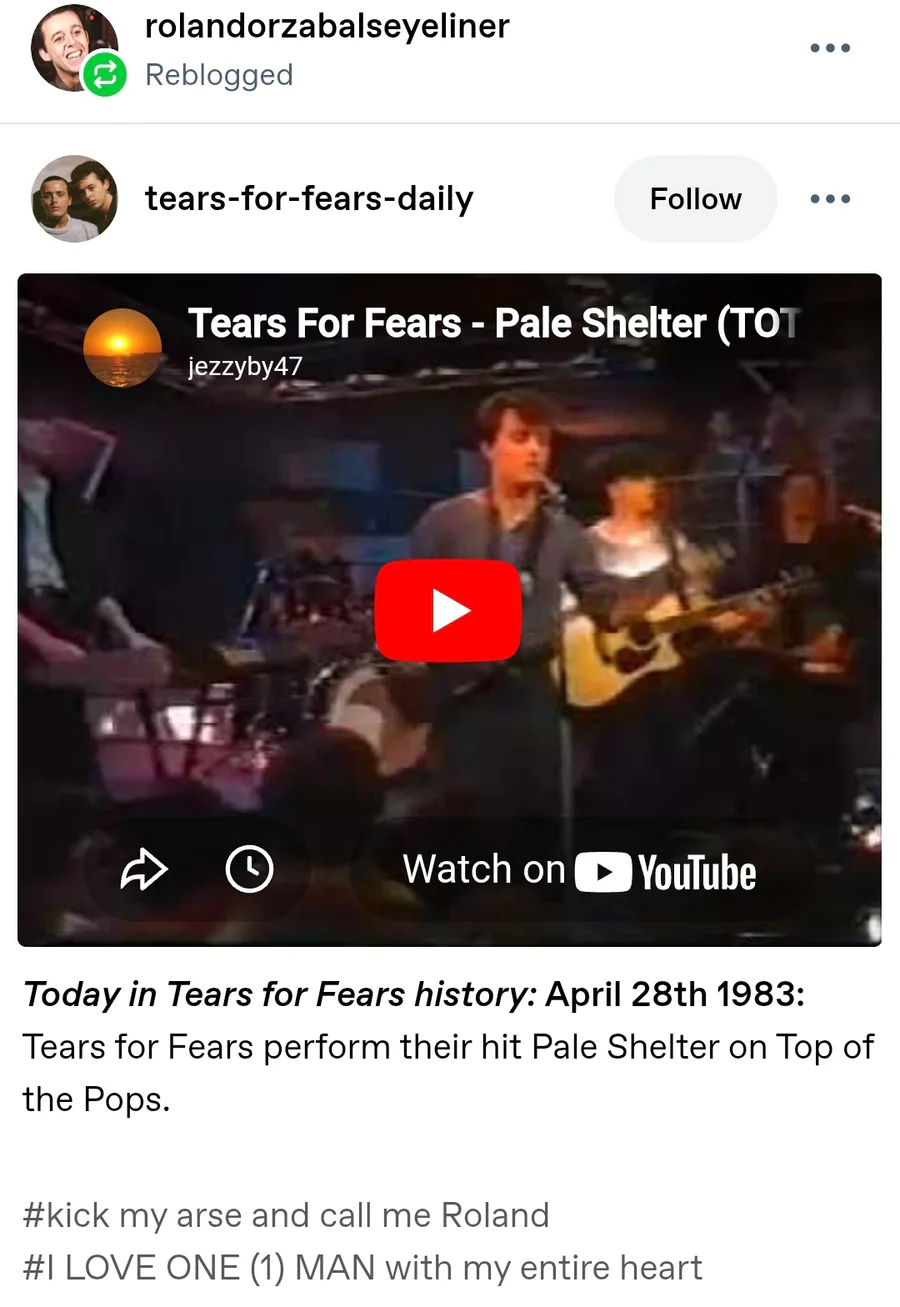Click the Reblogged label under username
Screen dimensions: 900x1307
click(x=219, y=75)
